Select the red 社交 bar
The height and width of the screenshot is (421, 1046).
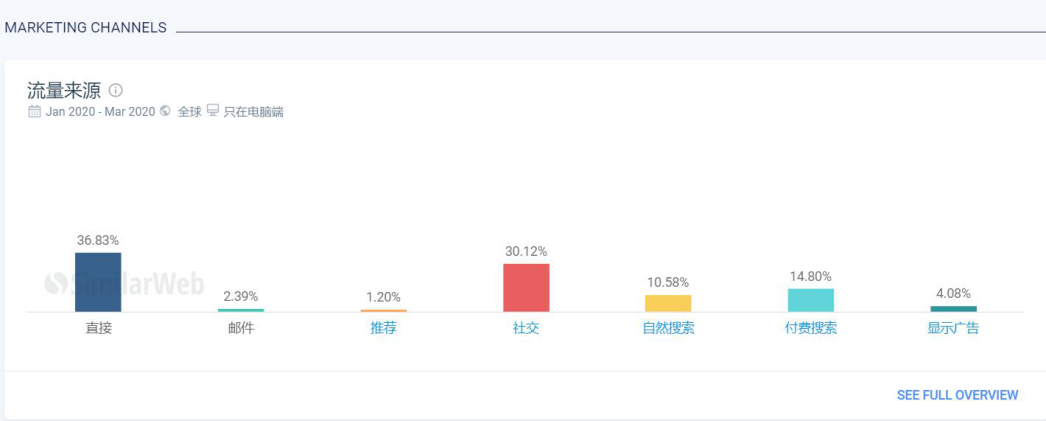click(526, 288)
